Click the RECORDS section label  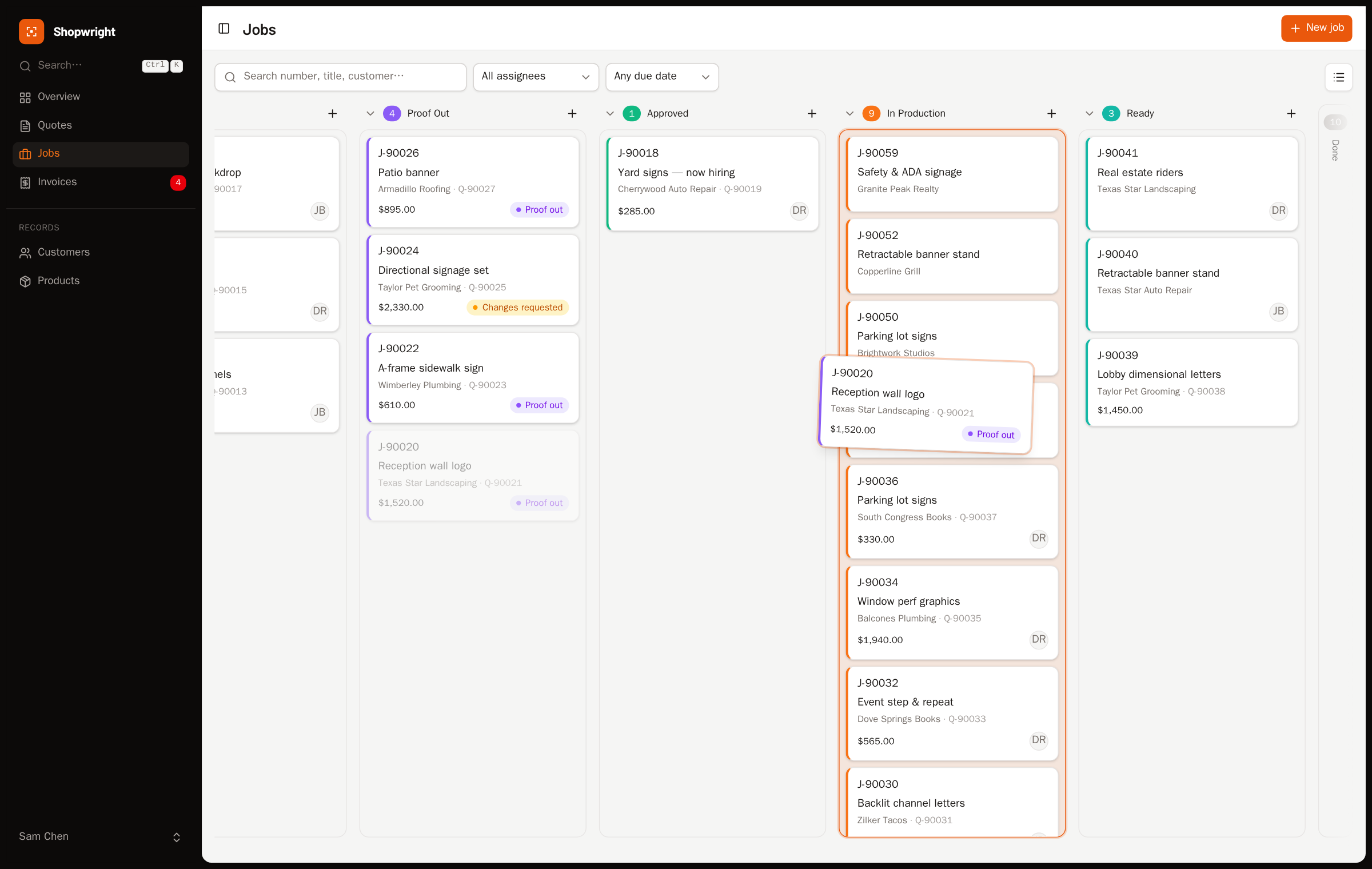point(39,228)
